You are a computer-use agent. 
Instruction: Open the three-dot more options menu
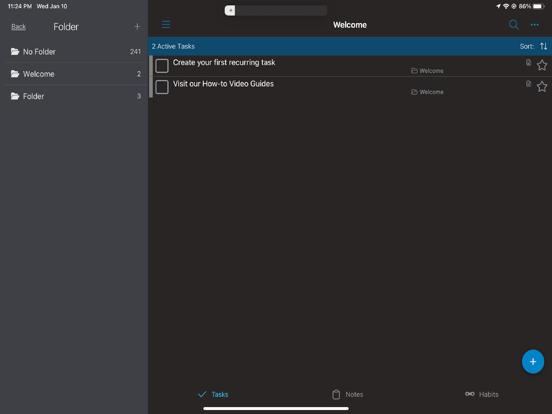pyautogui.click(x=534, y=25)
